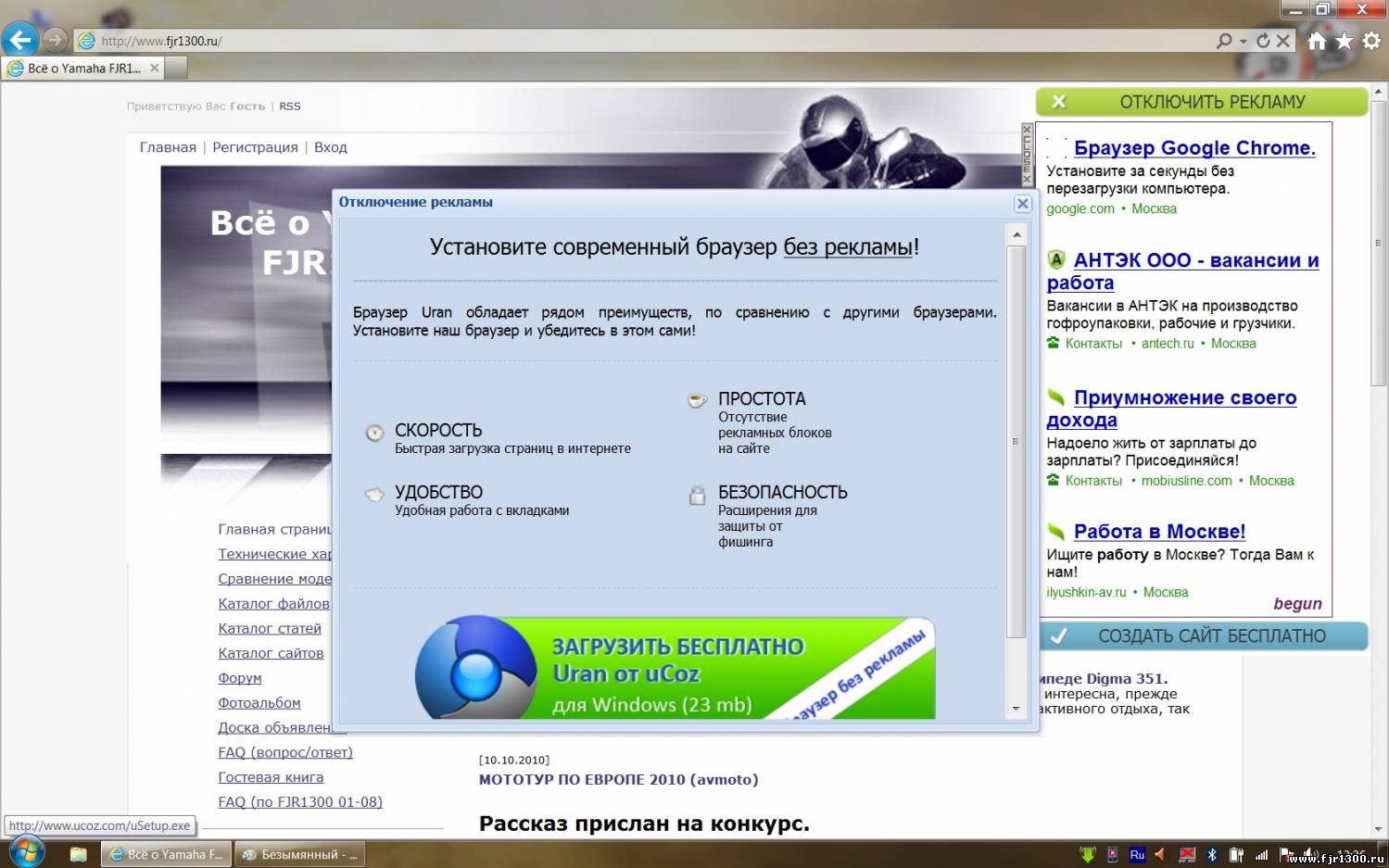Screen dimensions: 1389x868
Task: Open Favorites star icon
Action: click(1345, 41)
